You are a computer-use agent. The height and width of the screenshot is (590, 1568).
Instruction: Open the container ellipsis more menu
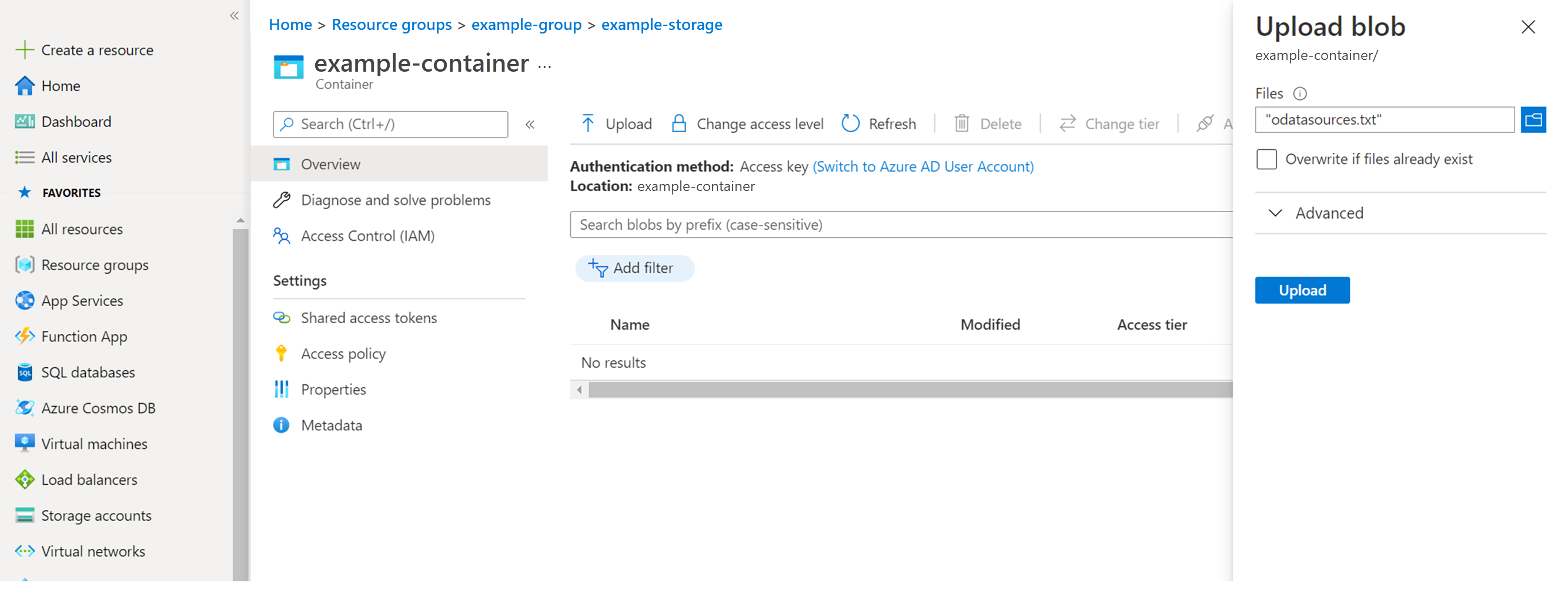pos(545,67)
